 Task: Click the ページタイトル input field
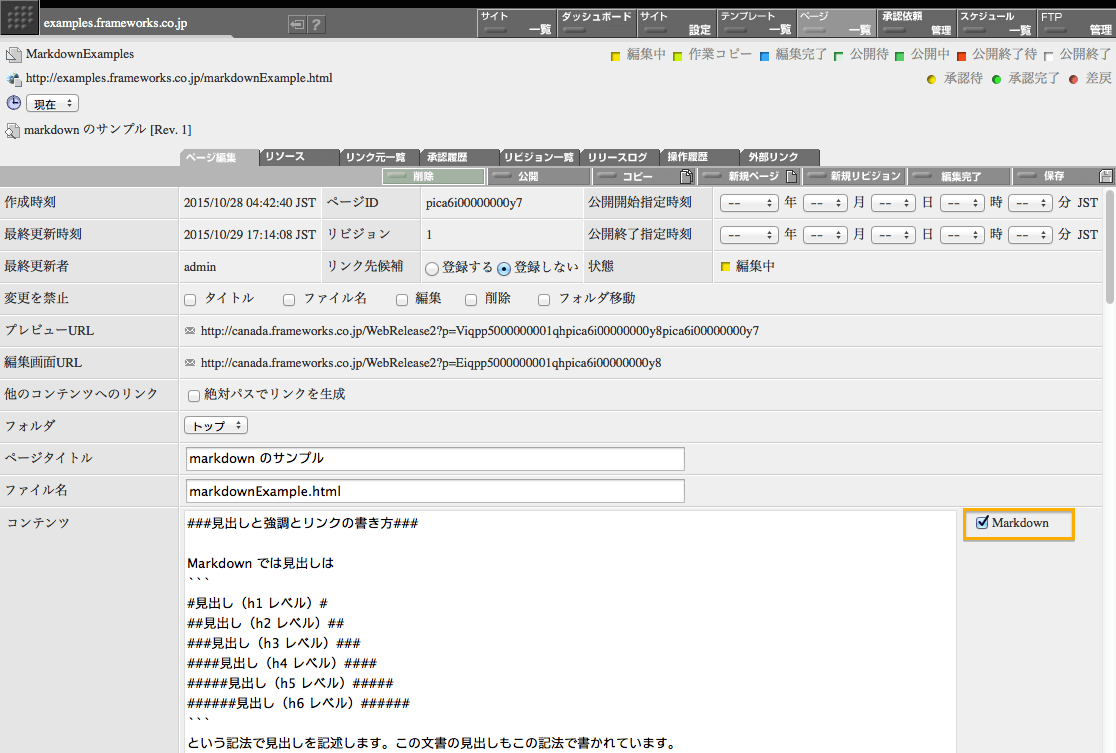click(x=436, y=459)
